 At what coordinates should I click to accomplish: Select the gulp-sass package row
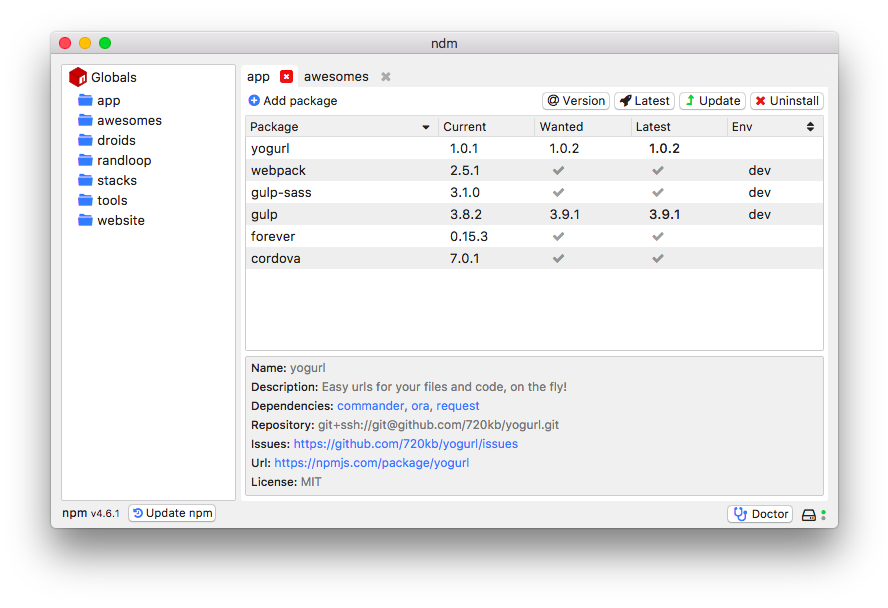coord(534,192)
